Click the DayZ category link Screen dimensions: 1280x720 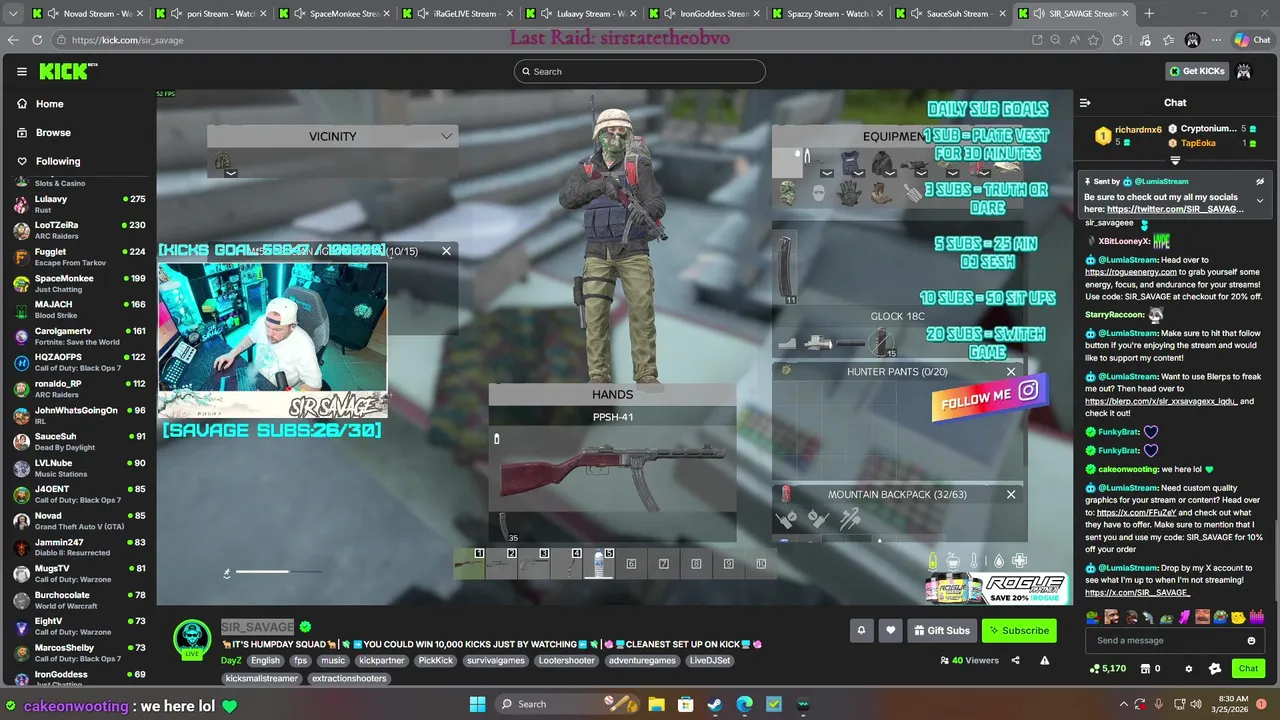point(231,661)
